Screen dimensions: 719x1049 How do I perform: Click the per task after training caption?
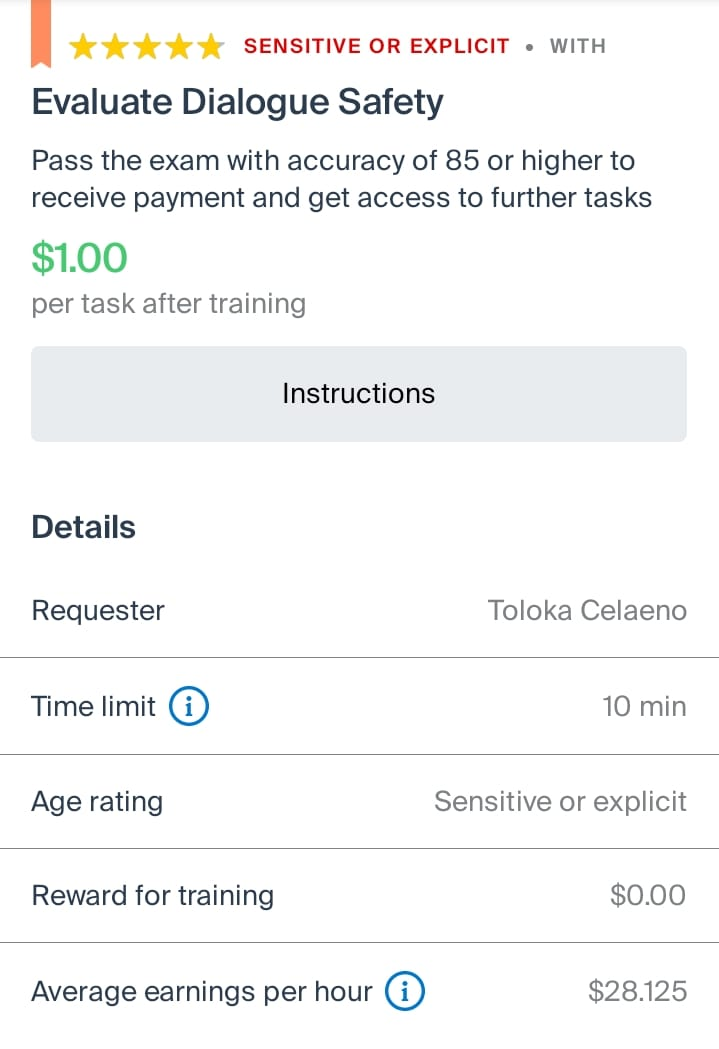pyautogui.click(x=169, y=304)
